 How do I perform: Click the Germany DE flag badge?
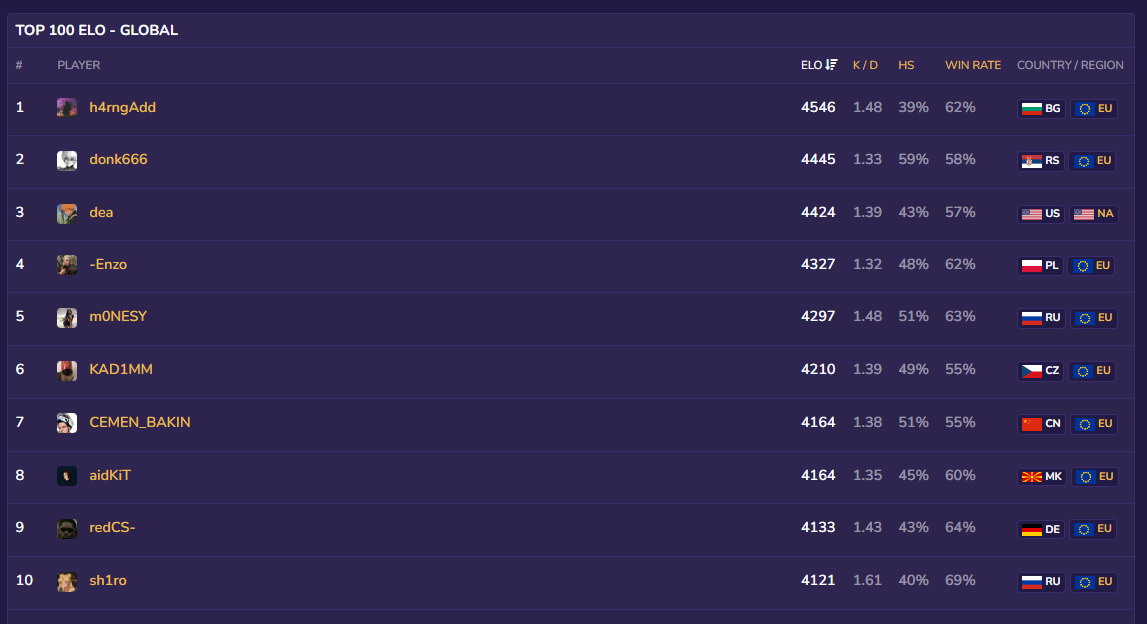[1041, 528]
